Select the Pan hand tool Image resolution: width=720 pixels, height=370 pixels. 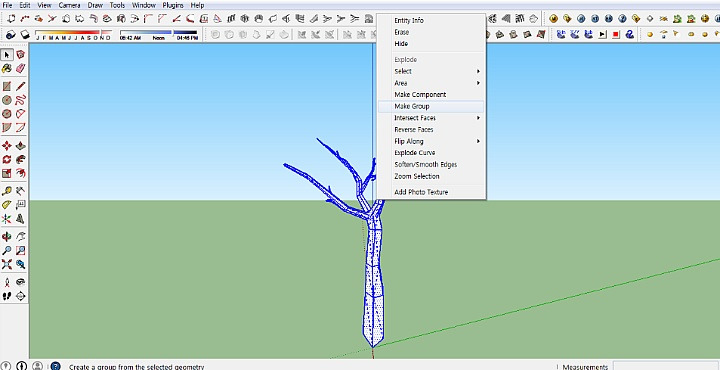point(21,237)
